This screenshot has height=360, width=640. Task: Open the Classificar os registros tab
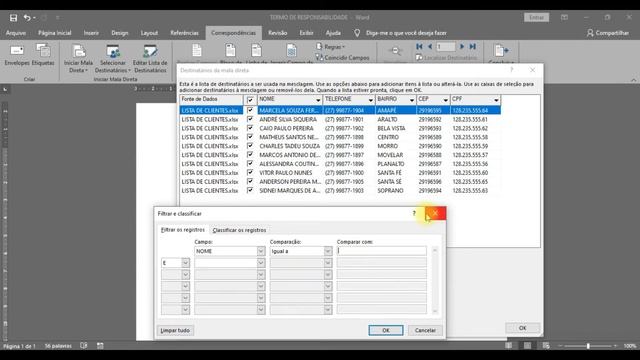coord(239,230)
